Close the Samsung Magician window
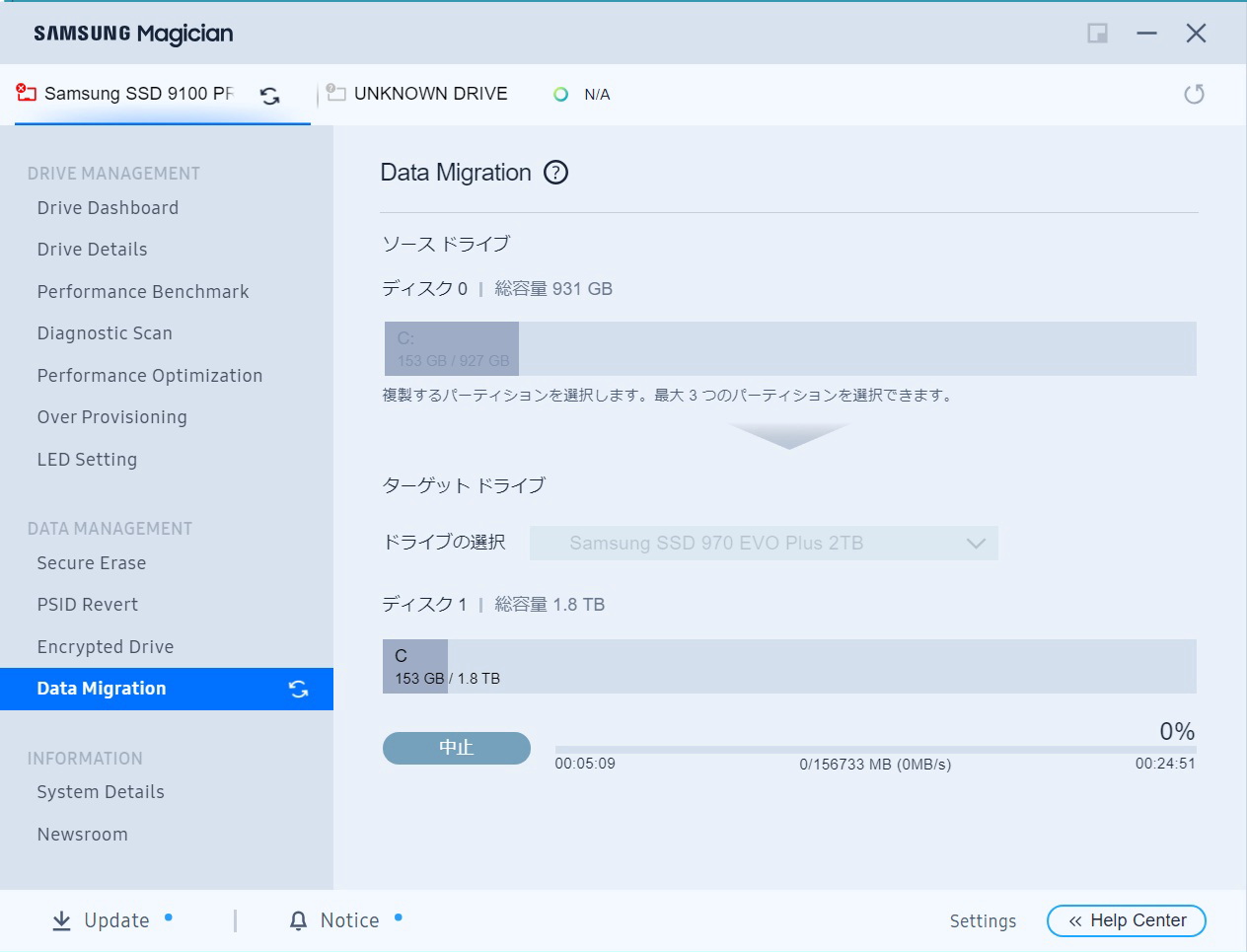The image size is (1247, 952). 1196,34
